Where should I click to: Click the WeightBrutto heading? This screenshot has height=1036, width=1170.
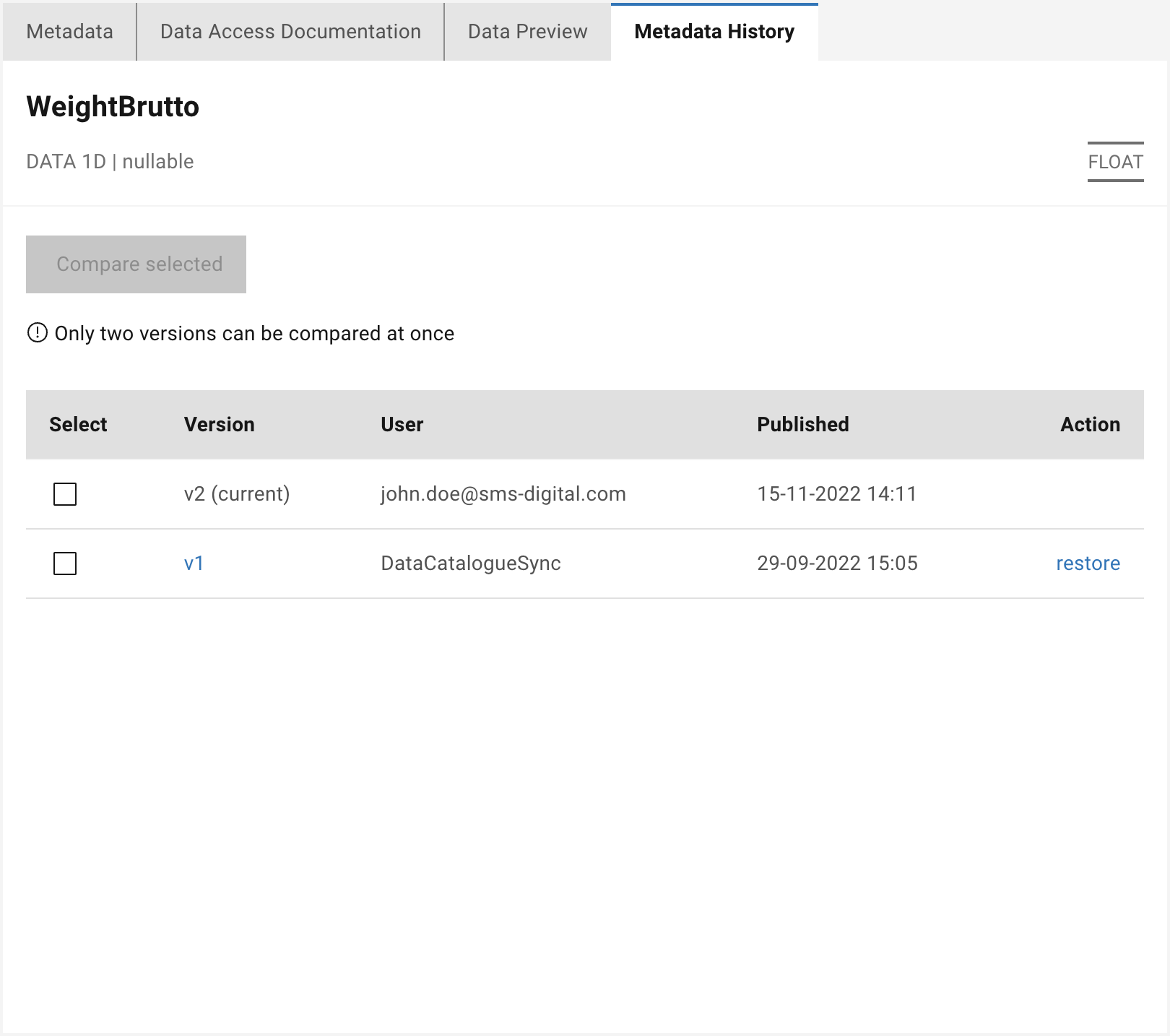point(113,106)
